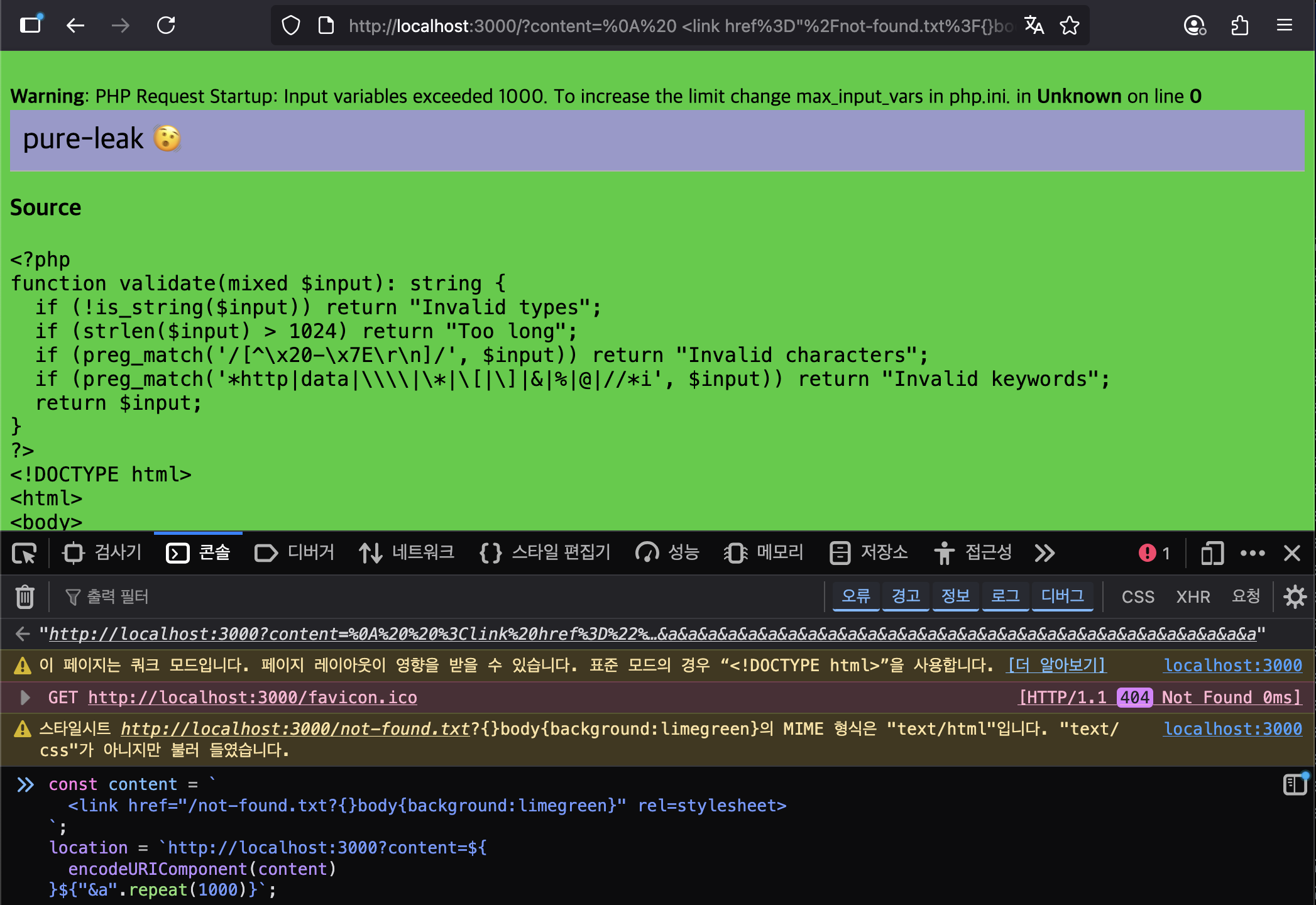Bookmark this page with star icon

click(1069, 26)
